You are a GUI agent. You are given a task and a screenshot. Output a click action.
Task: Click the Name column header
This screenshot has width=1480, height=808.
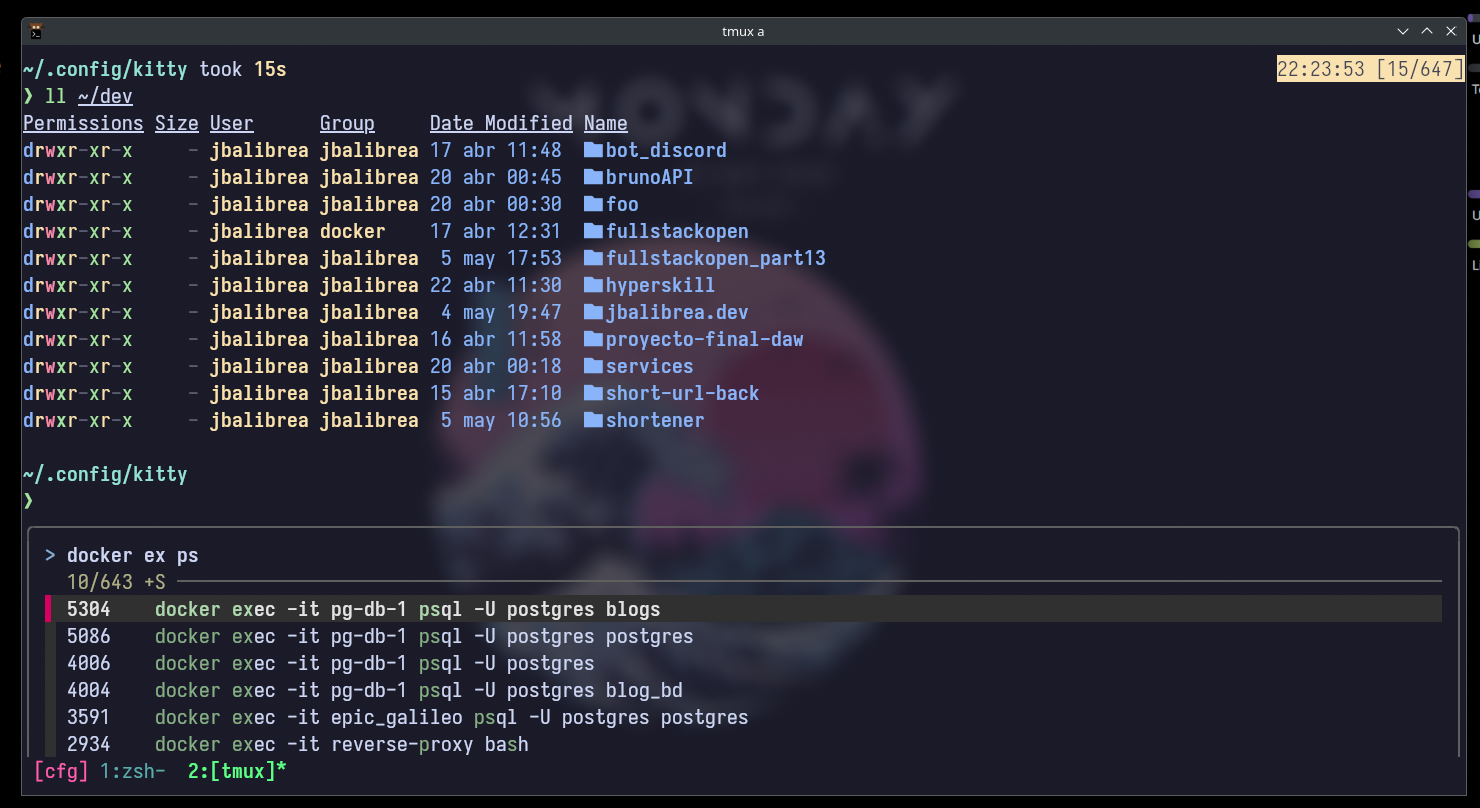pyautogui.click(x=606, y=123)
